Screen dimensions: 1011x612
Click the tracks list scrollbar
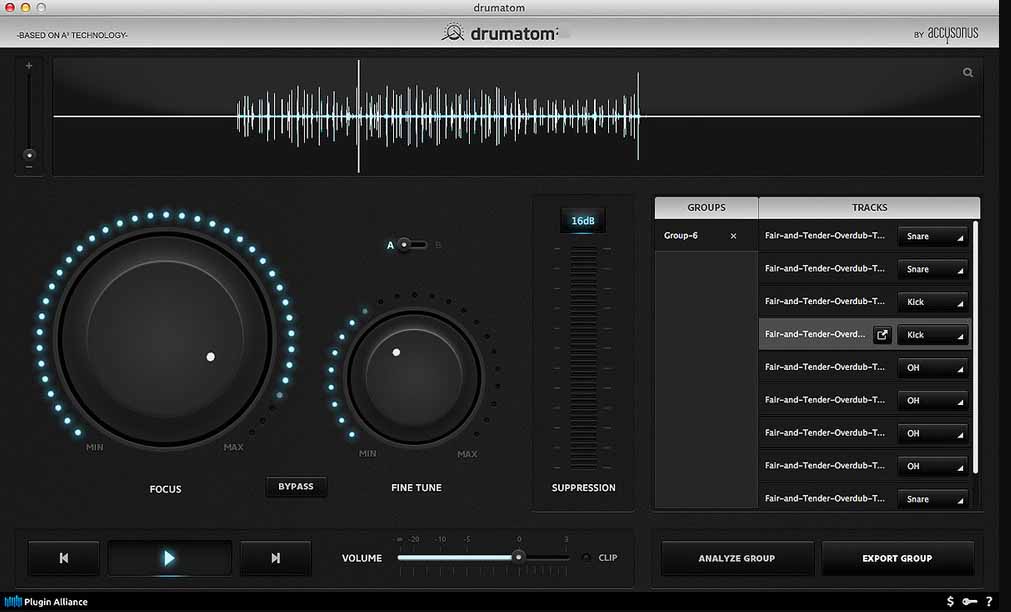click(975, 348)
